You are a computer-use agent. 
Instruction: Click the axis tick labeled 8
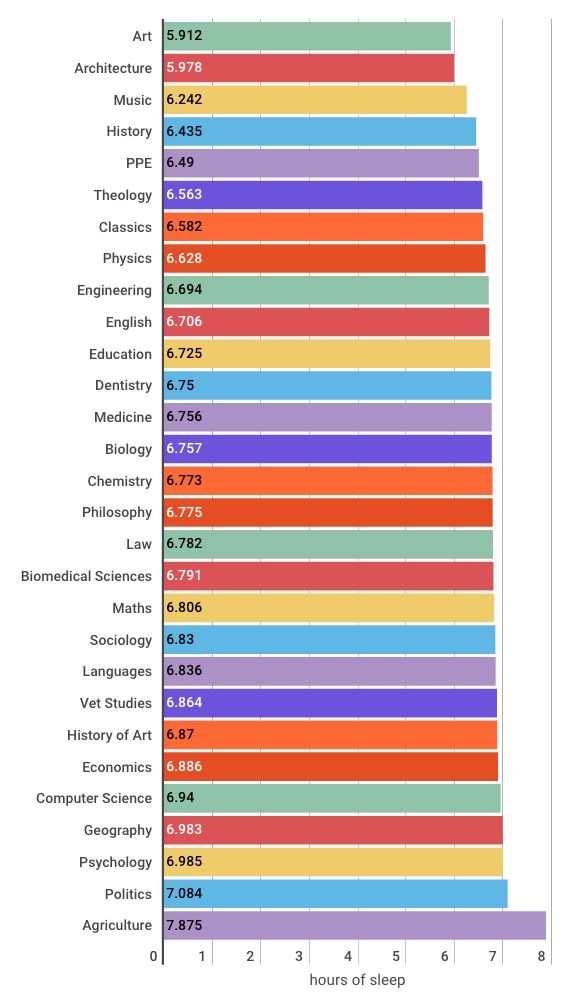541,956
